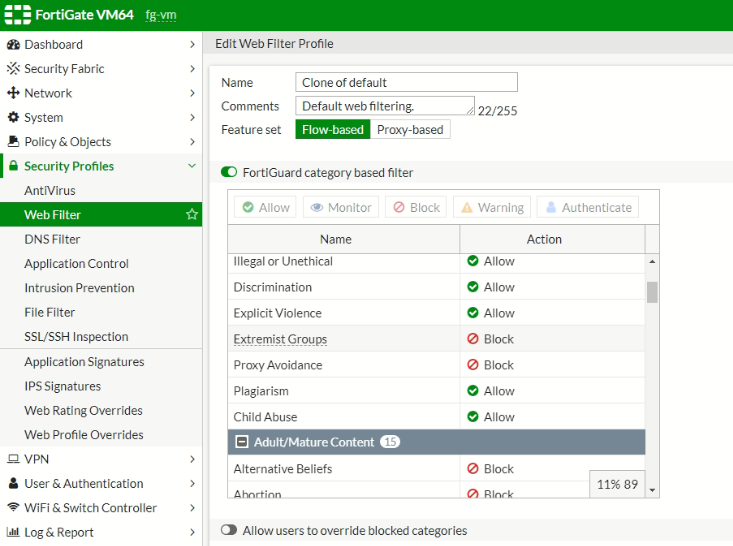Click the scrollbar up arrow
Viewport: 733px width, 546px height.
652,261
